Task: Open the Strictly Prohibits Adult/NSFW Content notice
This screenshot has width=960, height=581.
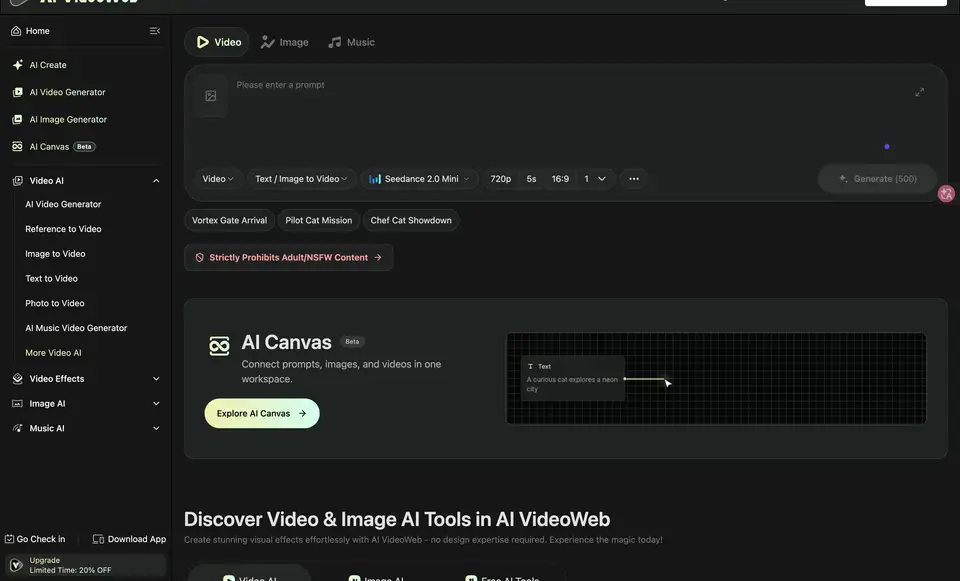Action: click(288, 257)
